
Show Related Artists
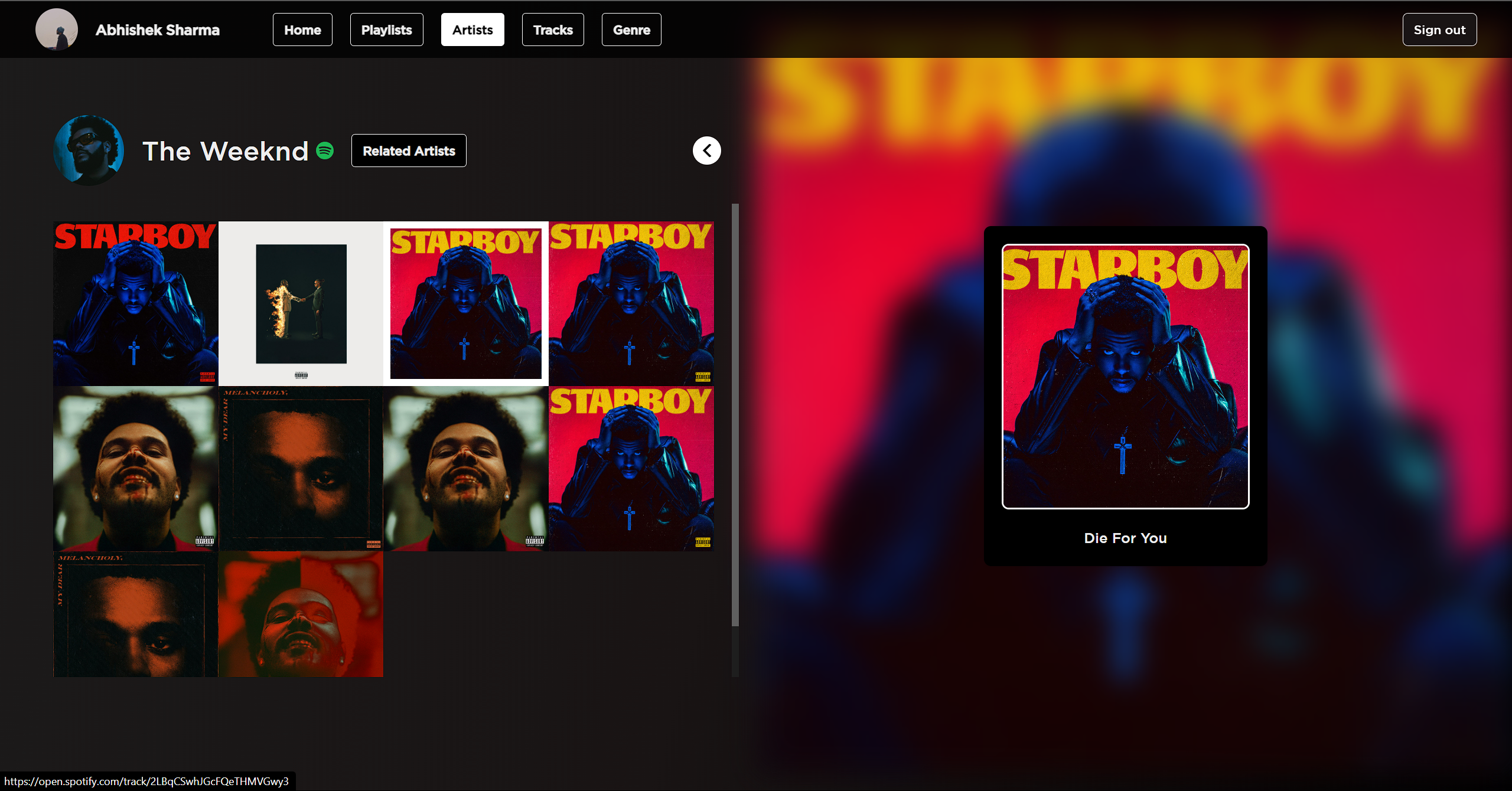coord(409,151)
